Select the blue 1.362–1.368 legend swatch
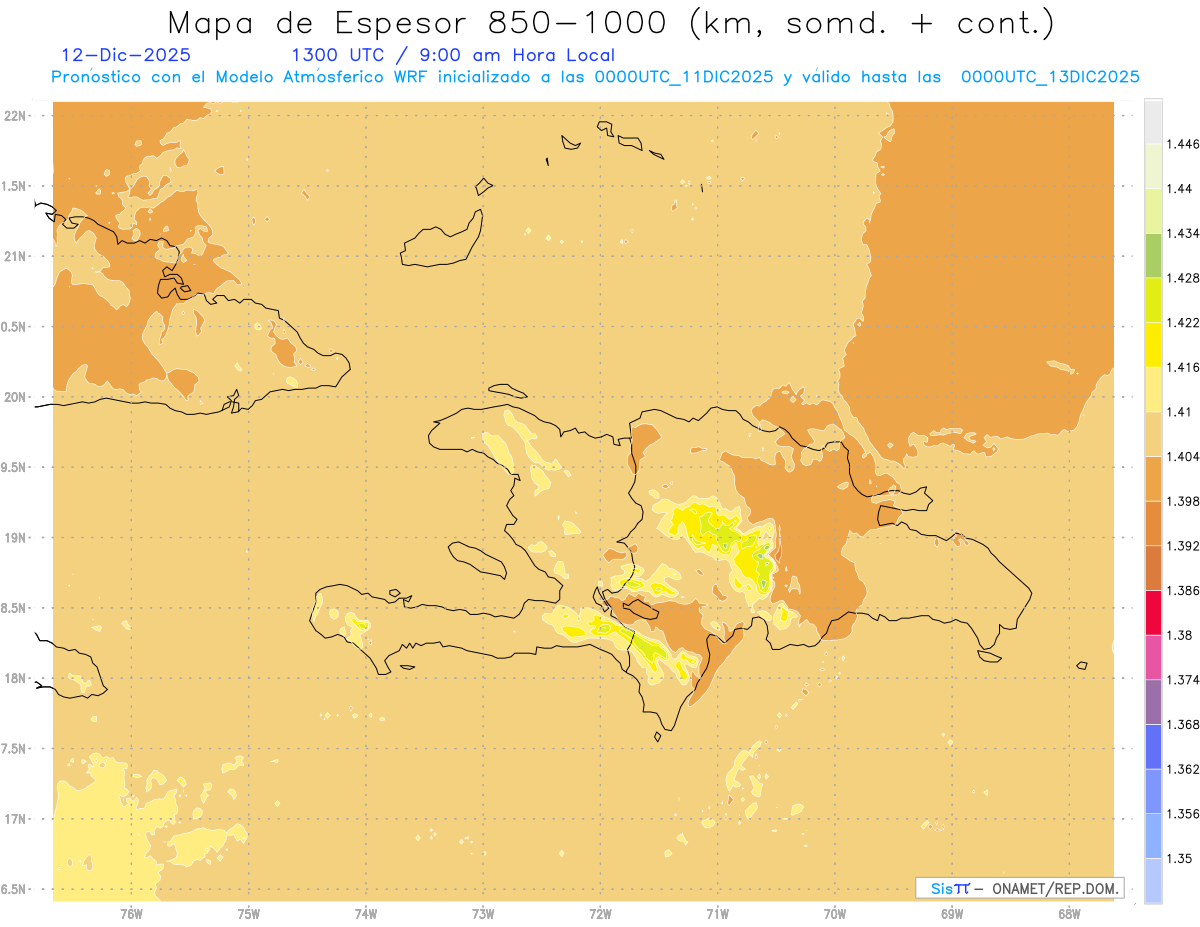The image size is (1200, 927). (1153, 747)
